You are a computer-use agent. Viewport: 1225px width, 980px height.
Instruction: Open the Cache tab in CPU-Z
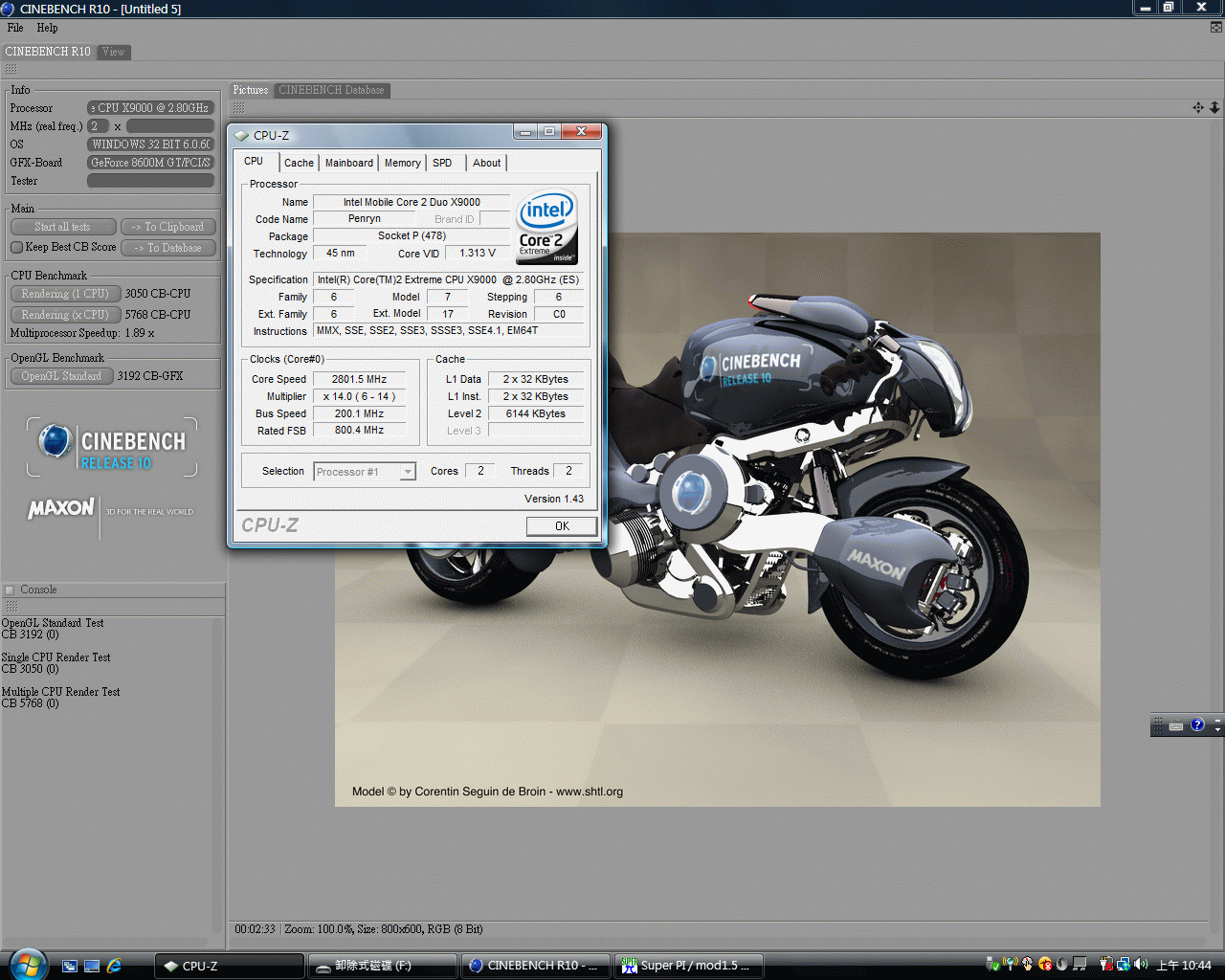point(299,163)
